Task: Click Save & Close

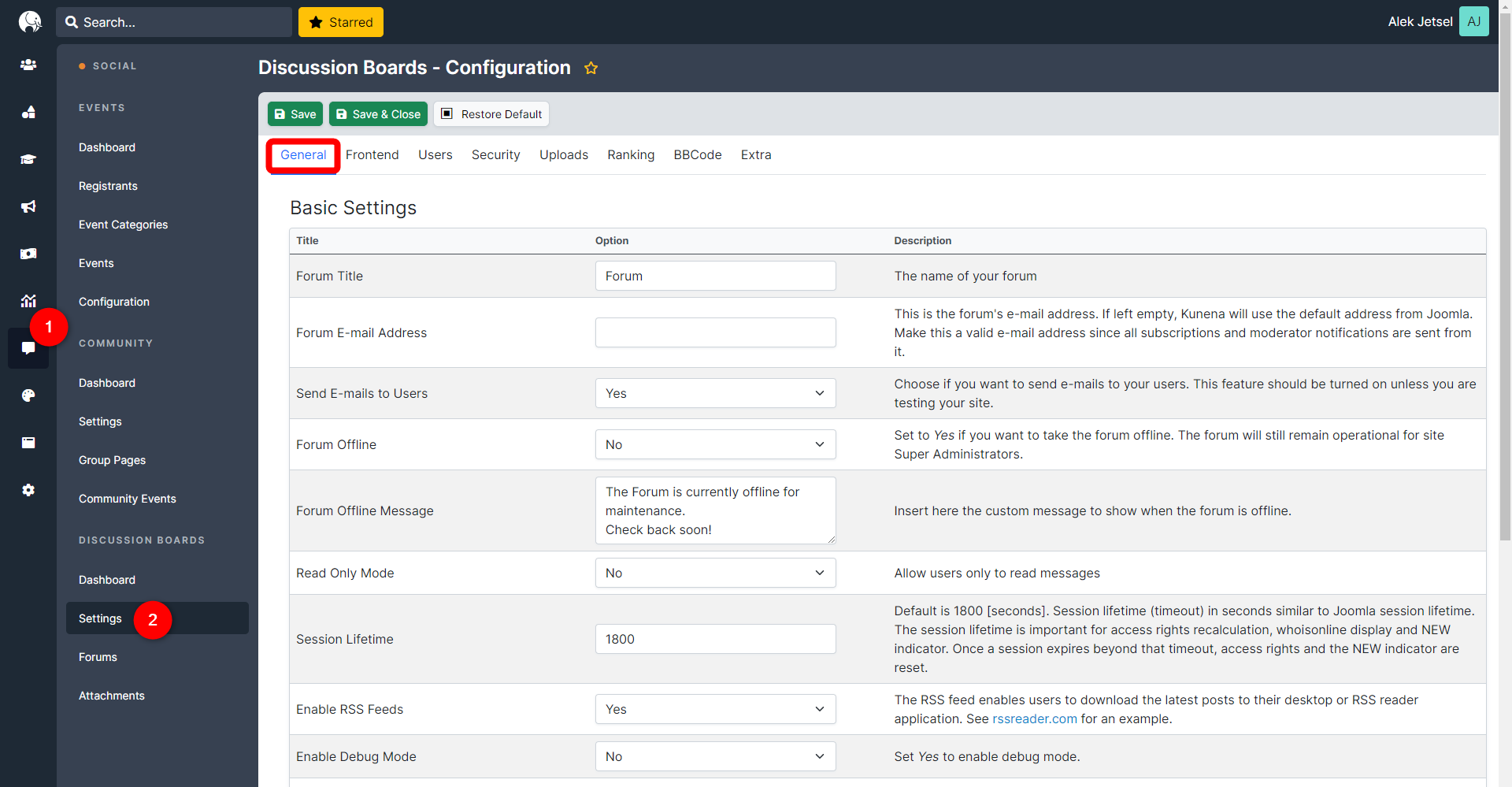Action: point(378,114)
